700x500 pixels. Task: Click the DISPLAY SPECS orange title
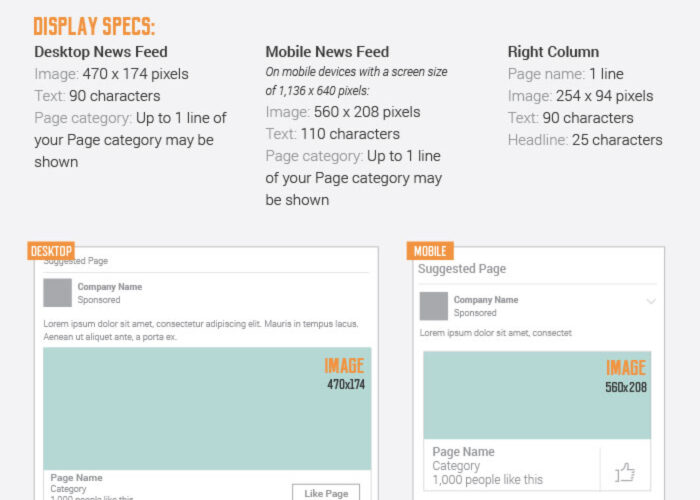pos(94,26)
